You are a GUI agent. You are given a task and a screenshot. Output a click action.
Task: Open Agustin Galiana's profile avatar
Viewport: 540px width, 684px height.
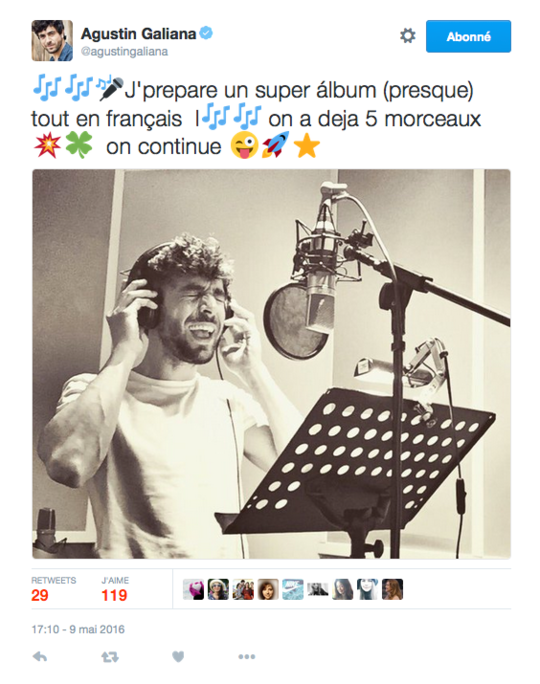pos(52,40)
